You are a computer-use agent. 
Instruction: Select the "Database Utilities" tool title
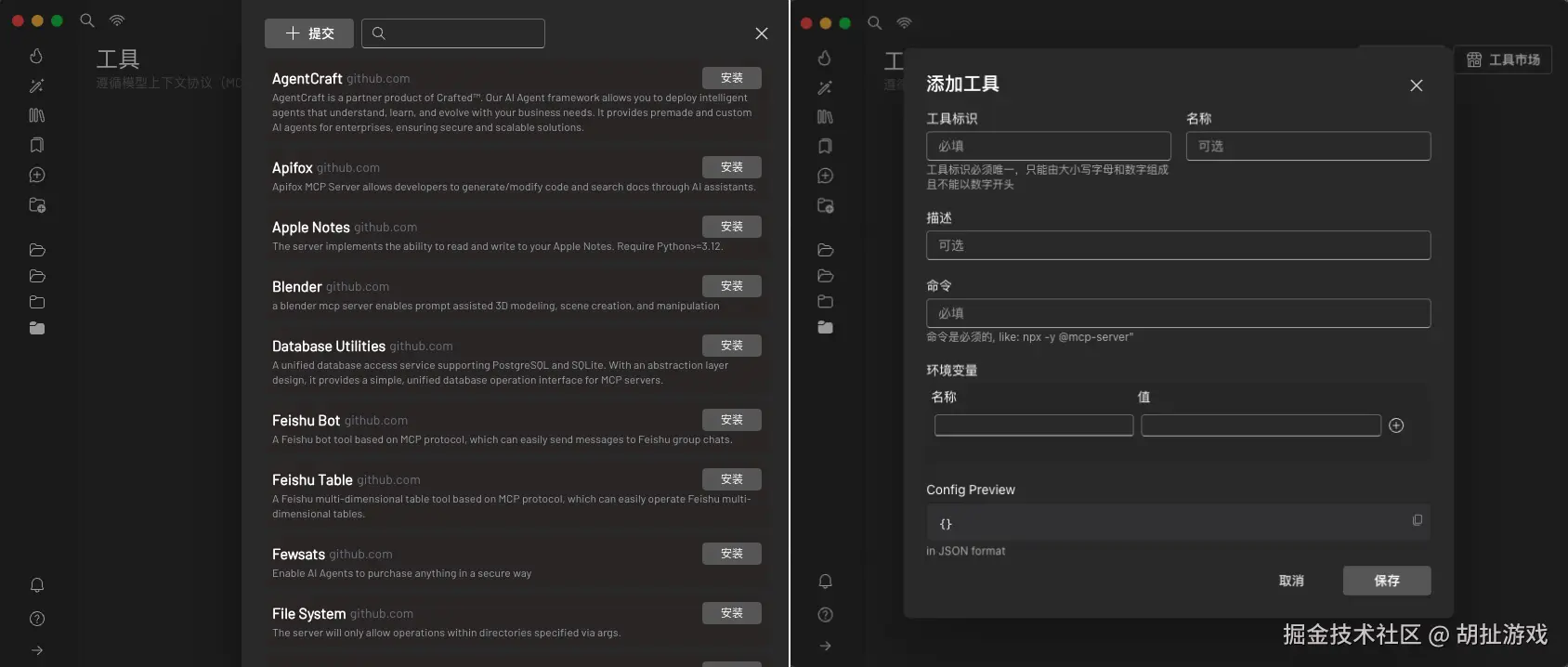tap(329, 347)
